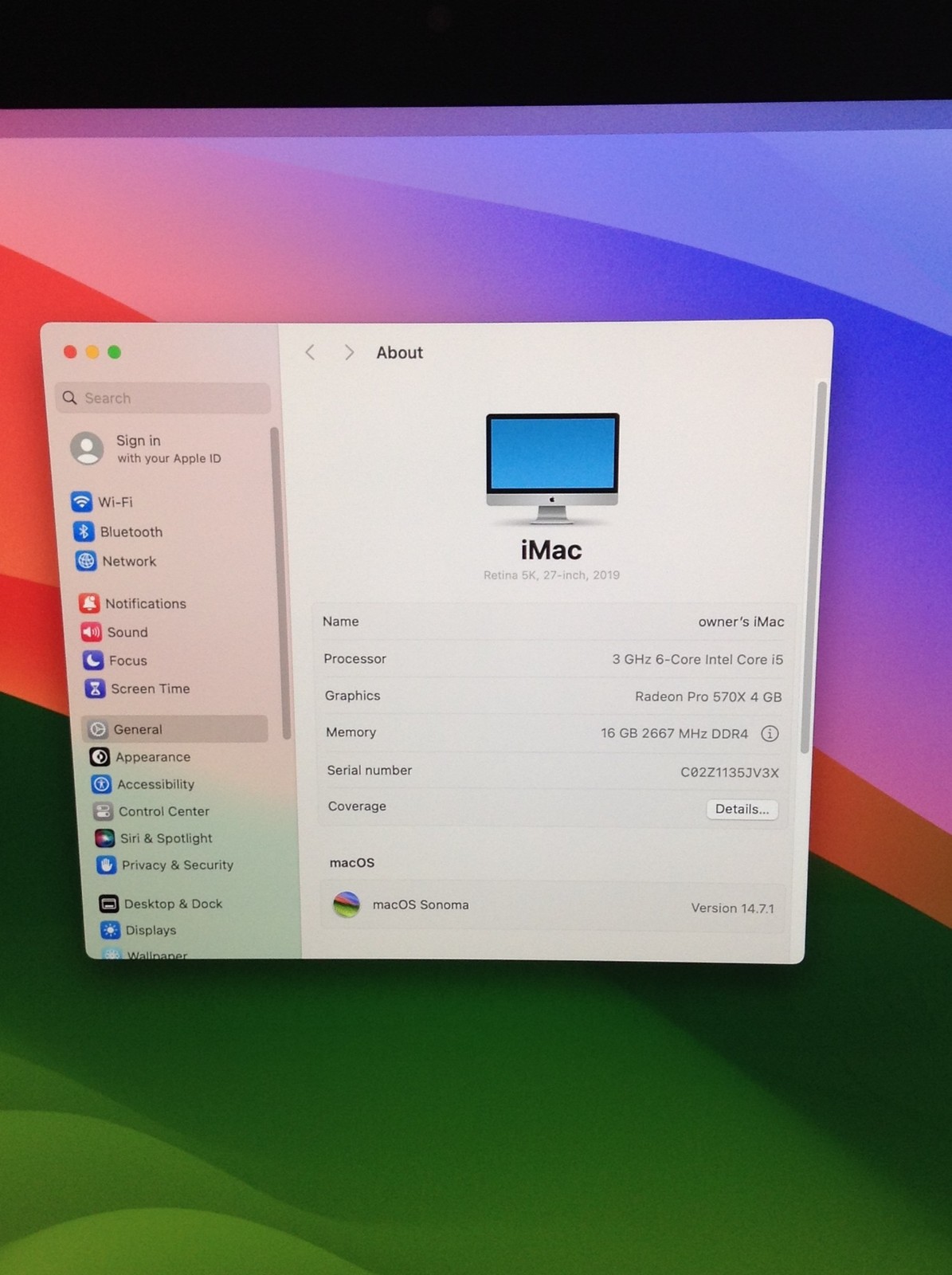This screenshot has width=952, height=1275.
Task: Open coverage Details button
Action: pyautogui.click(x=742, y=809)
